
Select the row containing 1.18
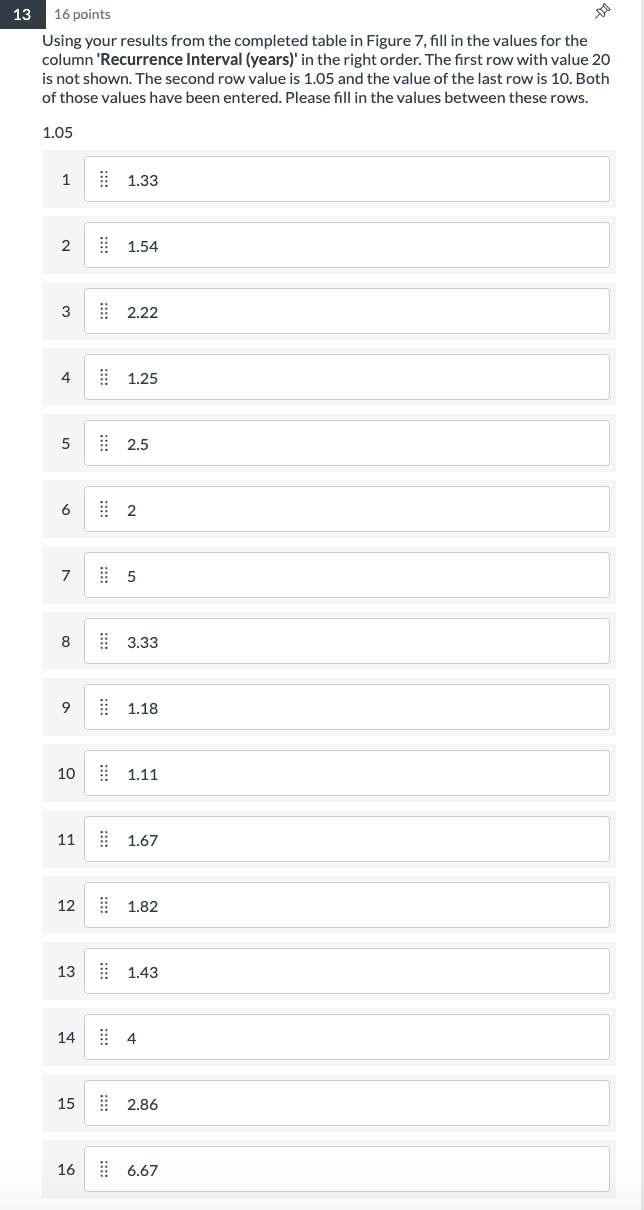(347, 707)
